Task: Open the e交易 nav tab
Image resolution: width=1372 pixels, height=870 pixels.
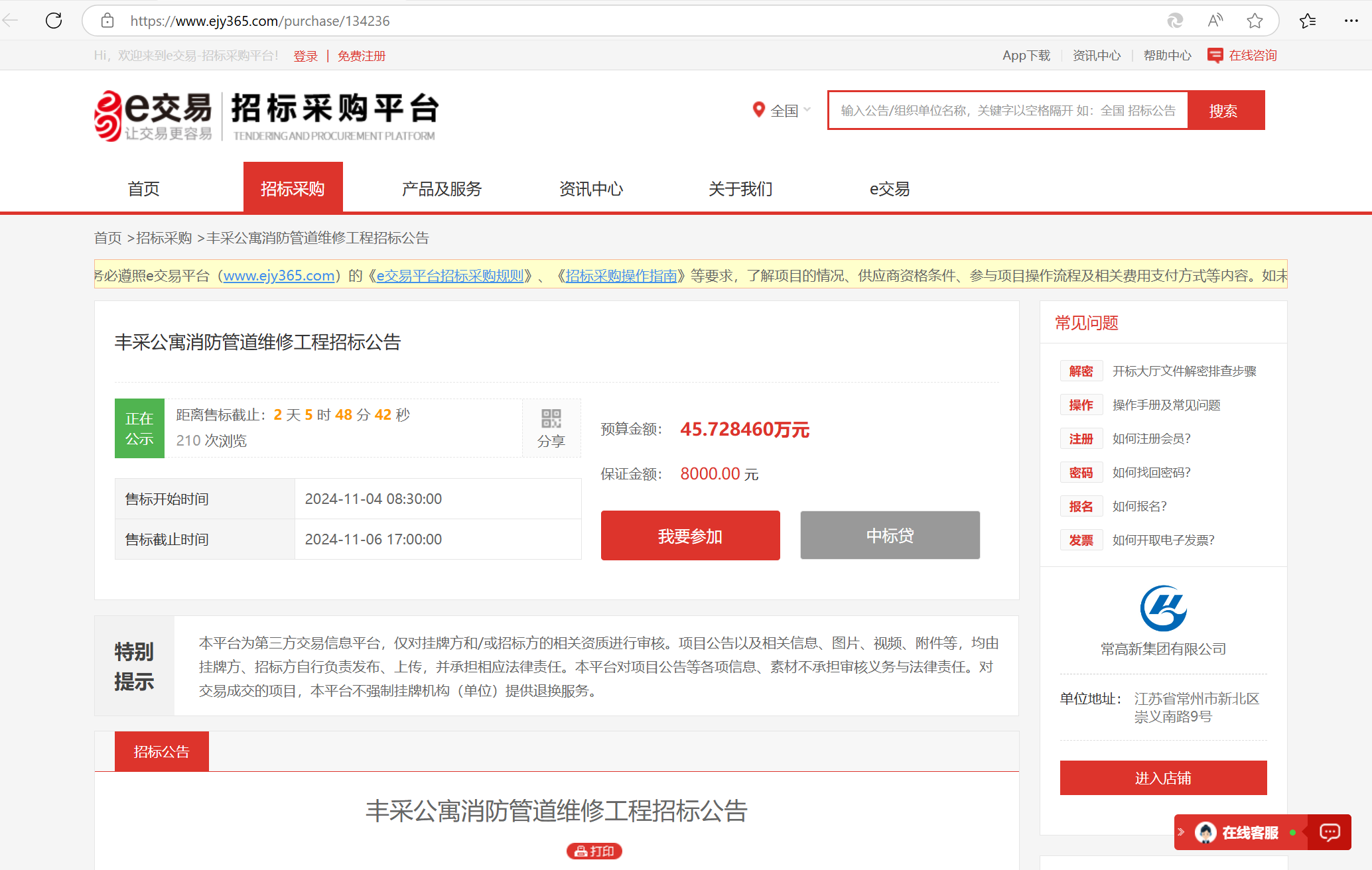Action: [890, 188]
